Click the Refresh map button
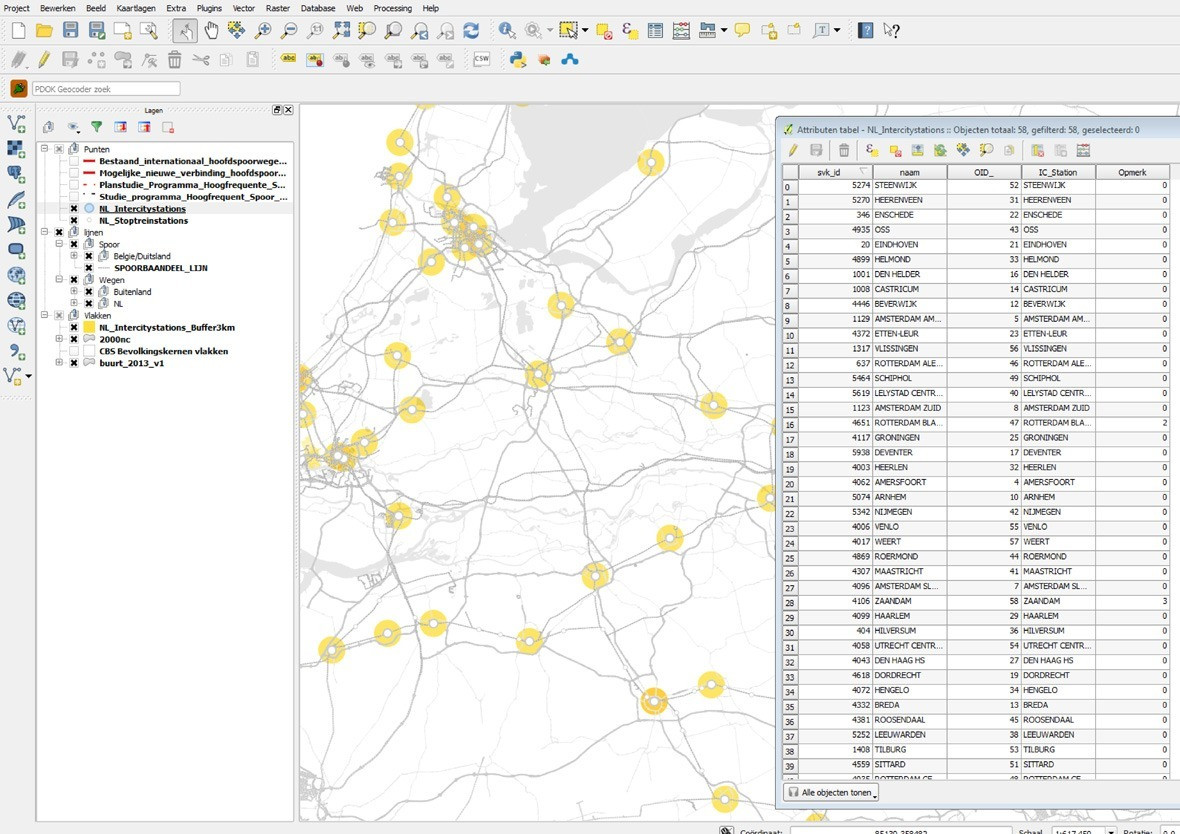This screenshot has width=1180, height=834. pyautogui.click(x=471, y=31)
